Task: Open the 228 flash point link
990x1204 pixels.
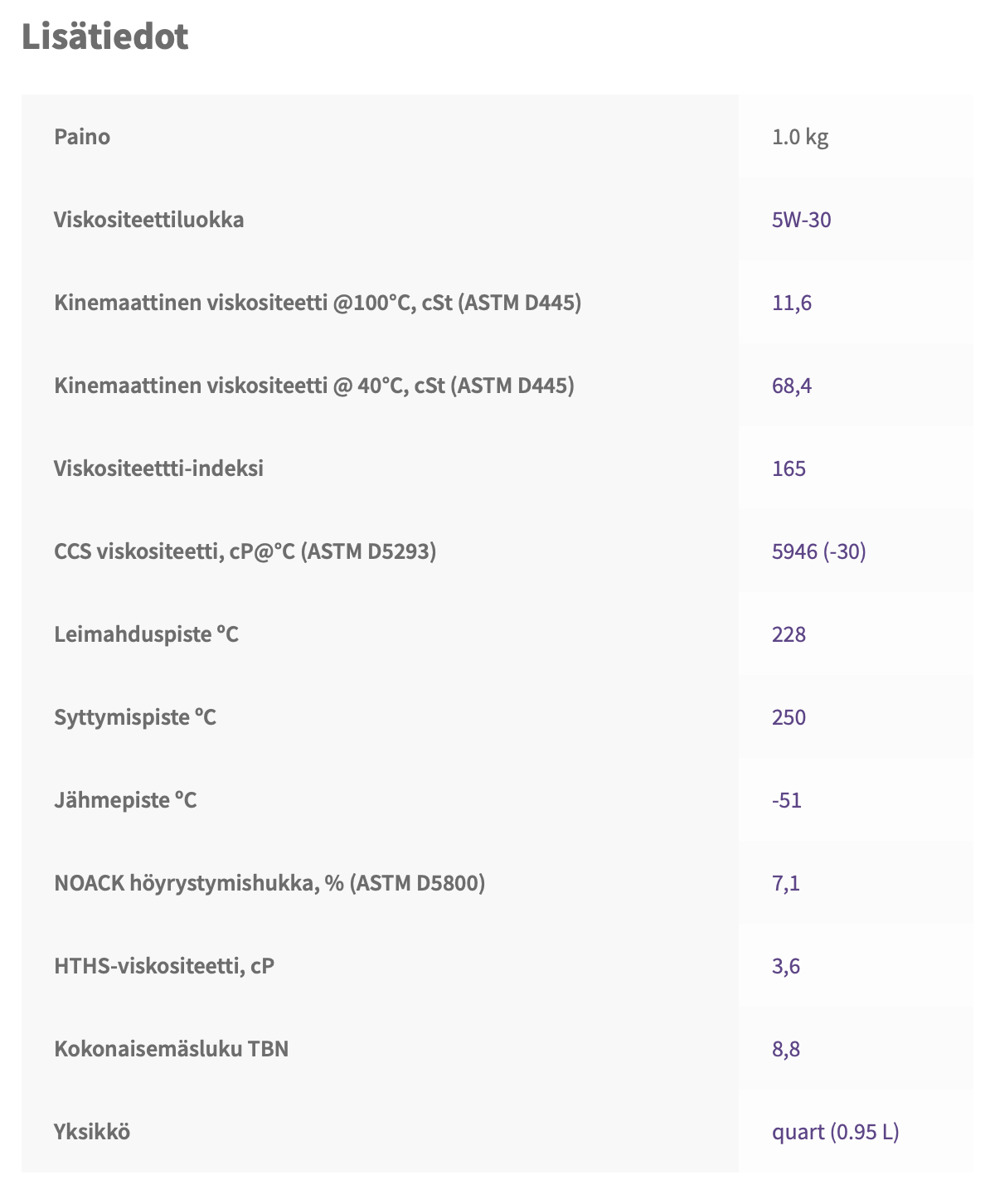Action: pos(789,634)
